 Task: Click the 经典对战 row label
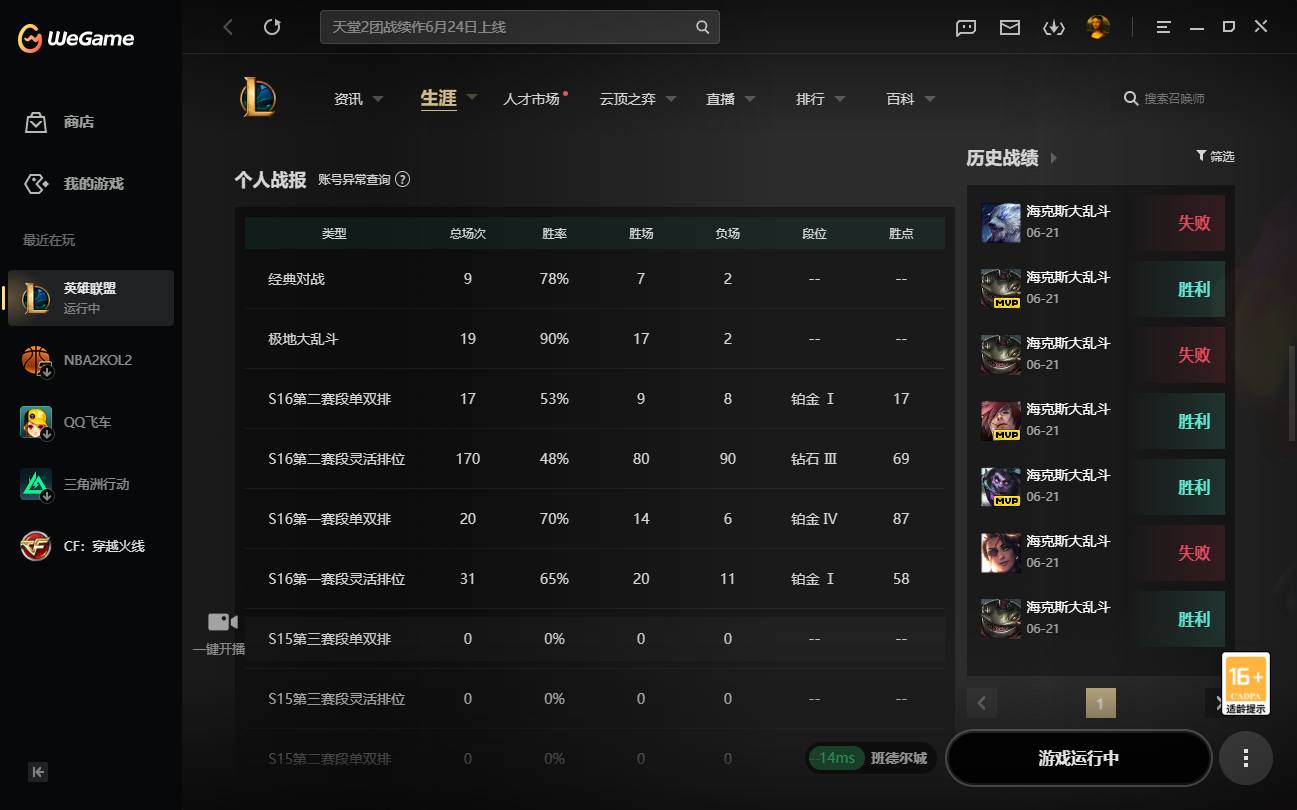[297, 279]
